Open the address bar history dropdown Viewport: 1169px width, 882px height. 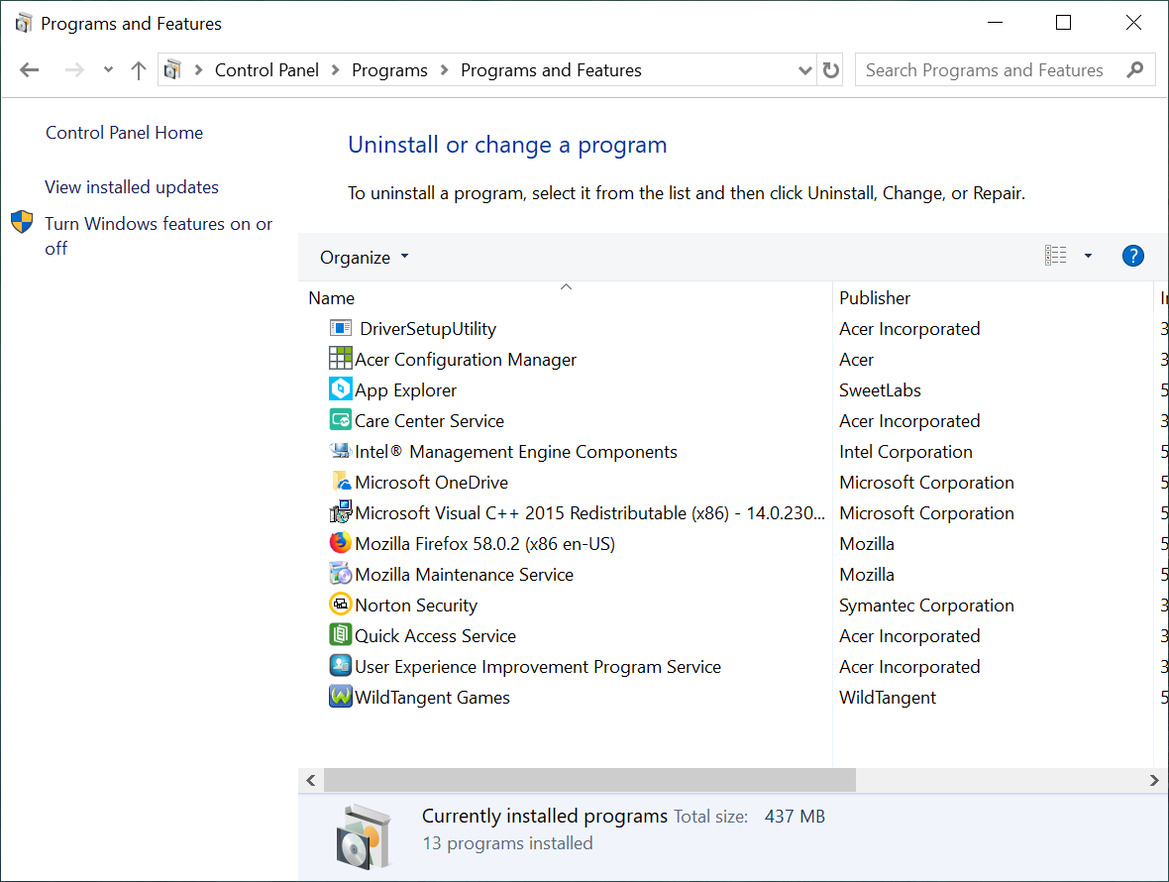[x=804, y=70]
